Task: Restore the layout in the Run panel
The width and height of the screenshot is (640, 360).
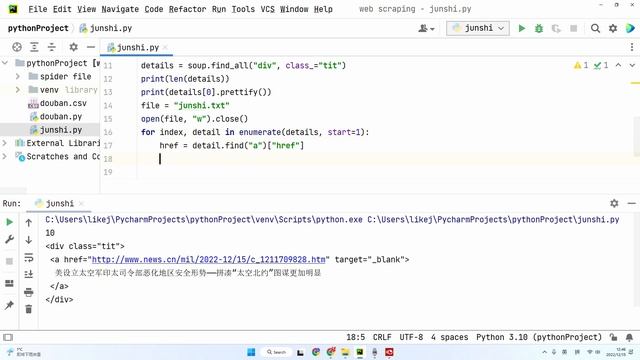Action: point(9,283)
